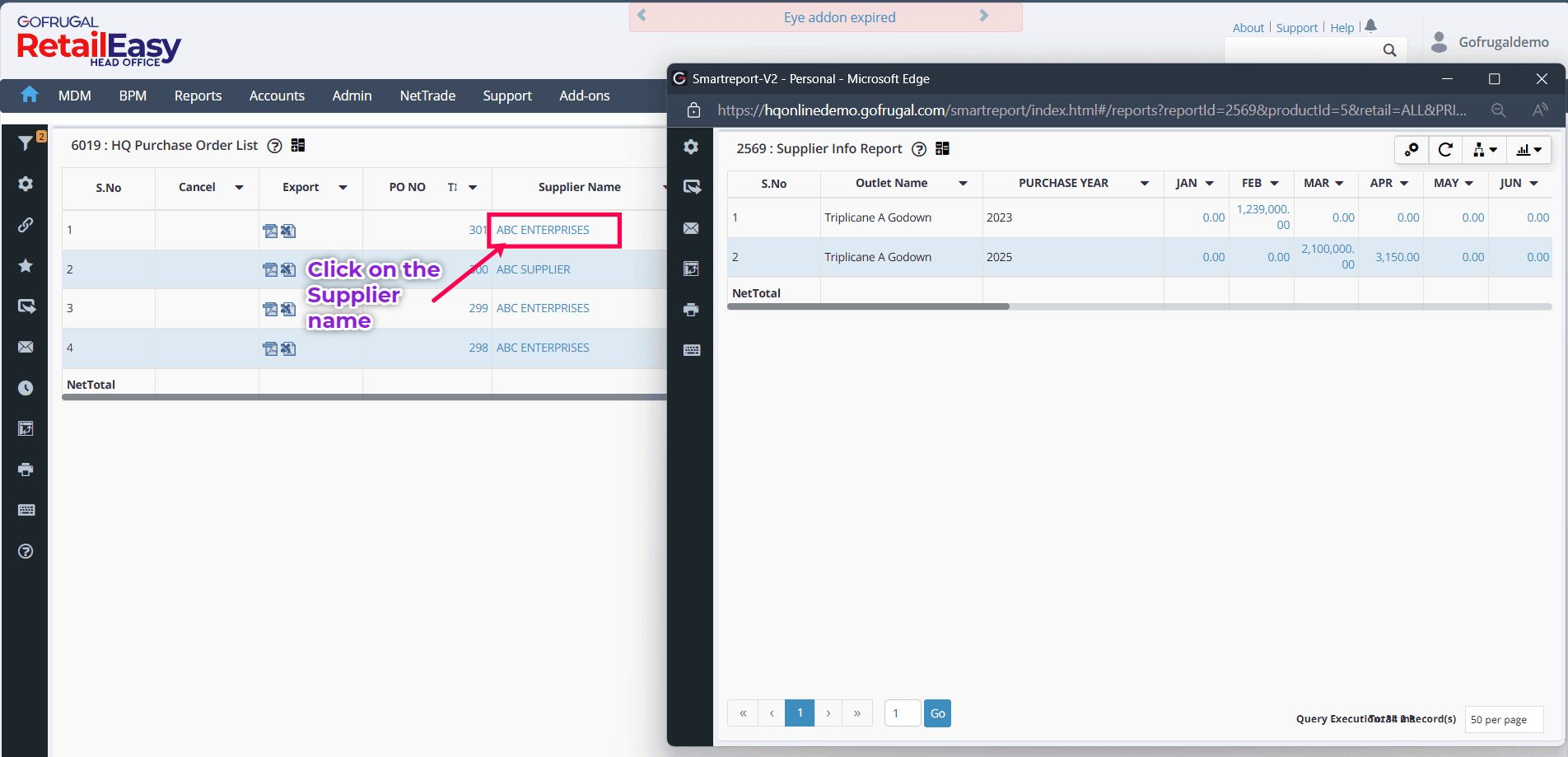Open the Add-ons menu
The width and height of the screenshot is (1568, 757).
pyautogui.click(x=585, y=96)
